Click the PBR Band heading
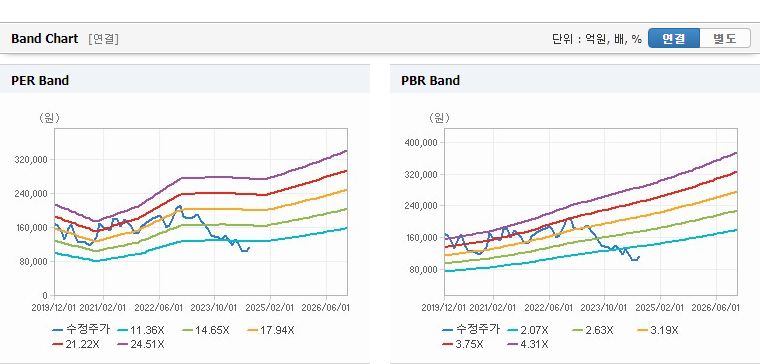The image size is (760, 364). tap(430, 80)
